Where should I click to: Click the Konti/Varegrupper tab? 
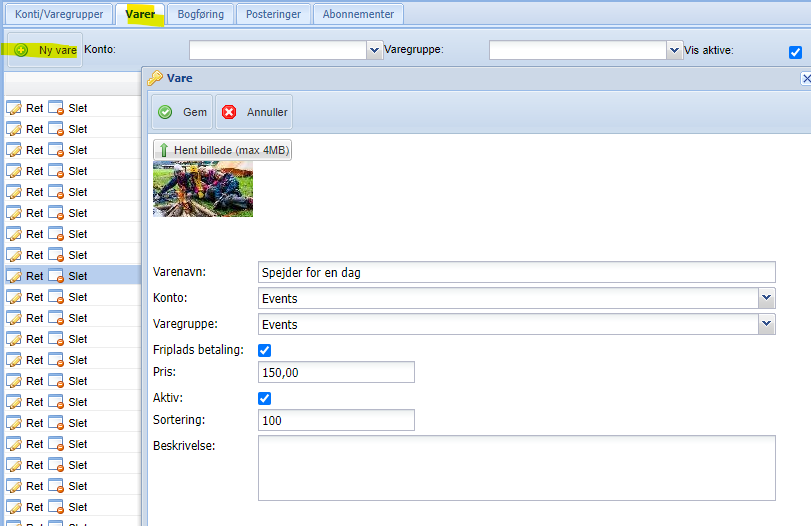(x=58, y=14)
